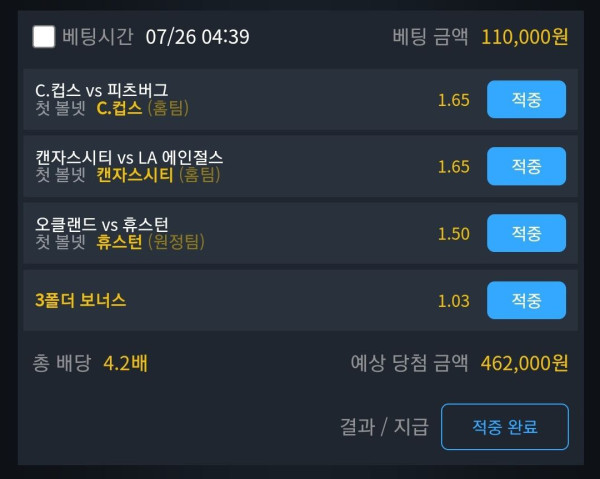Image resolution: width=600 pixels, height=479 pixels.
Task: Click the 결과 / 지급 label
Action: (384, 427)
